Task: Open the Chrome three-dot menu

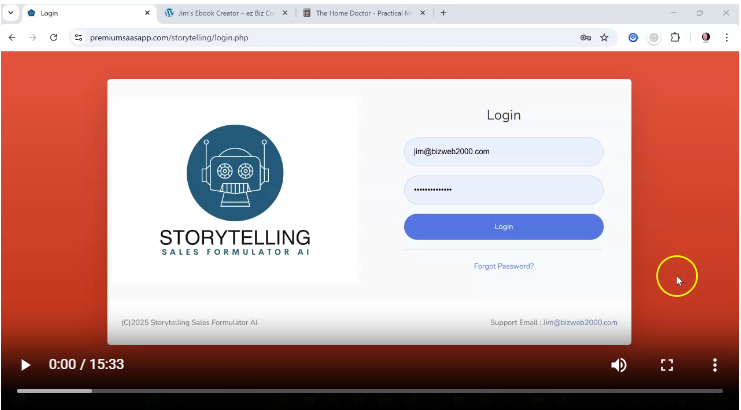Action: (x=727, y=38)
